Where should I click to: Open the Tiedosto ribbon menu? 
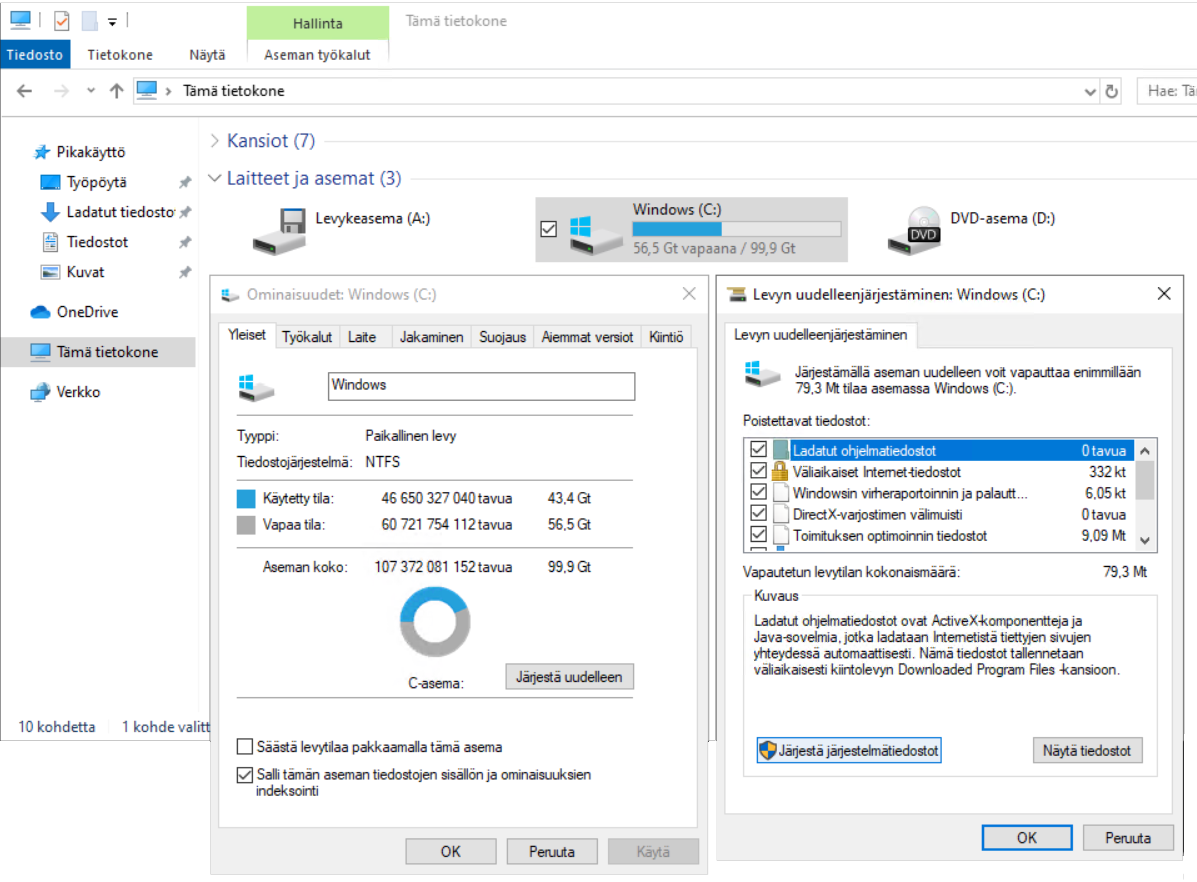click(35, 55)
